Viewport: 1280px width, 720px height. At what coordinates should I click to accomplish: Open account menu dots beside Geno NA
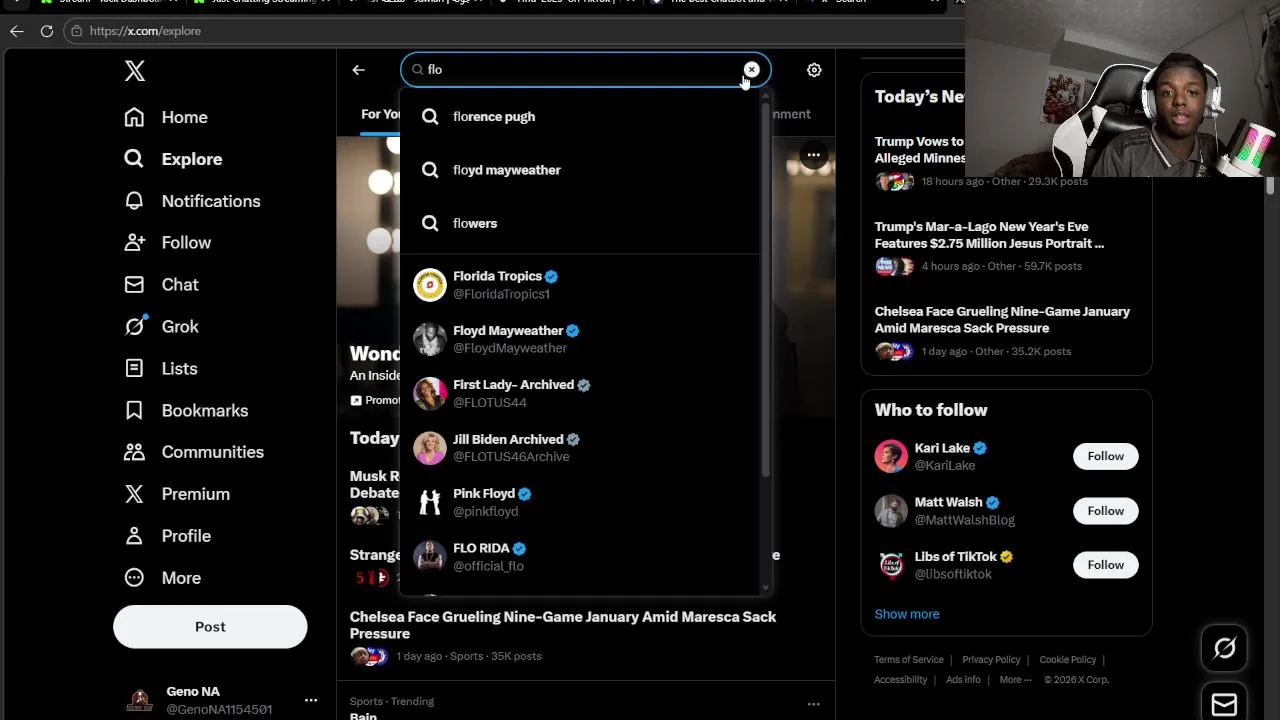(311, 700)
